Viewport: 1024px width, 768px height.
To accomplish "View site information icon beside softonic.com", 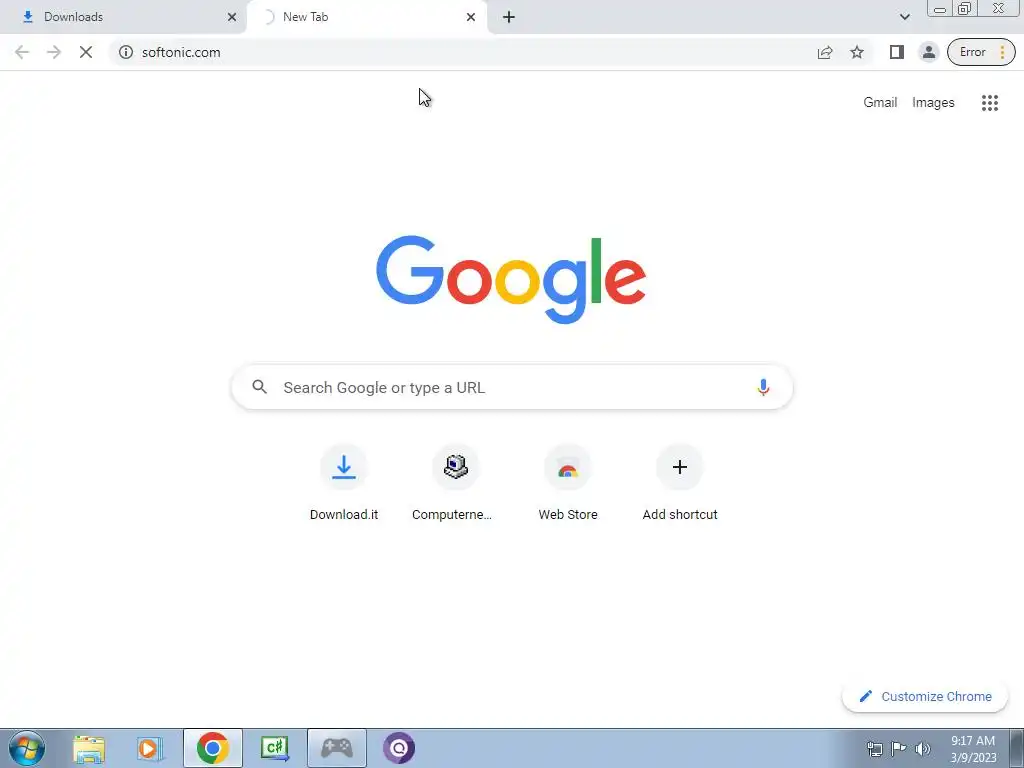I will point(126,52).
